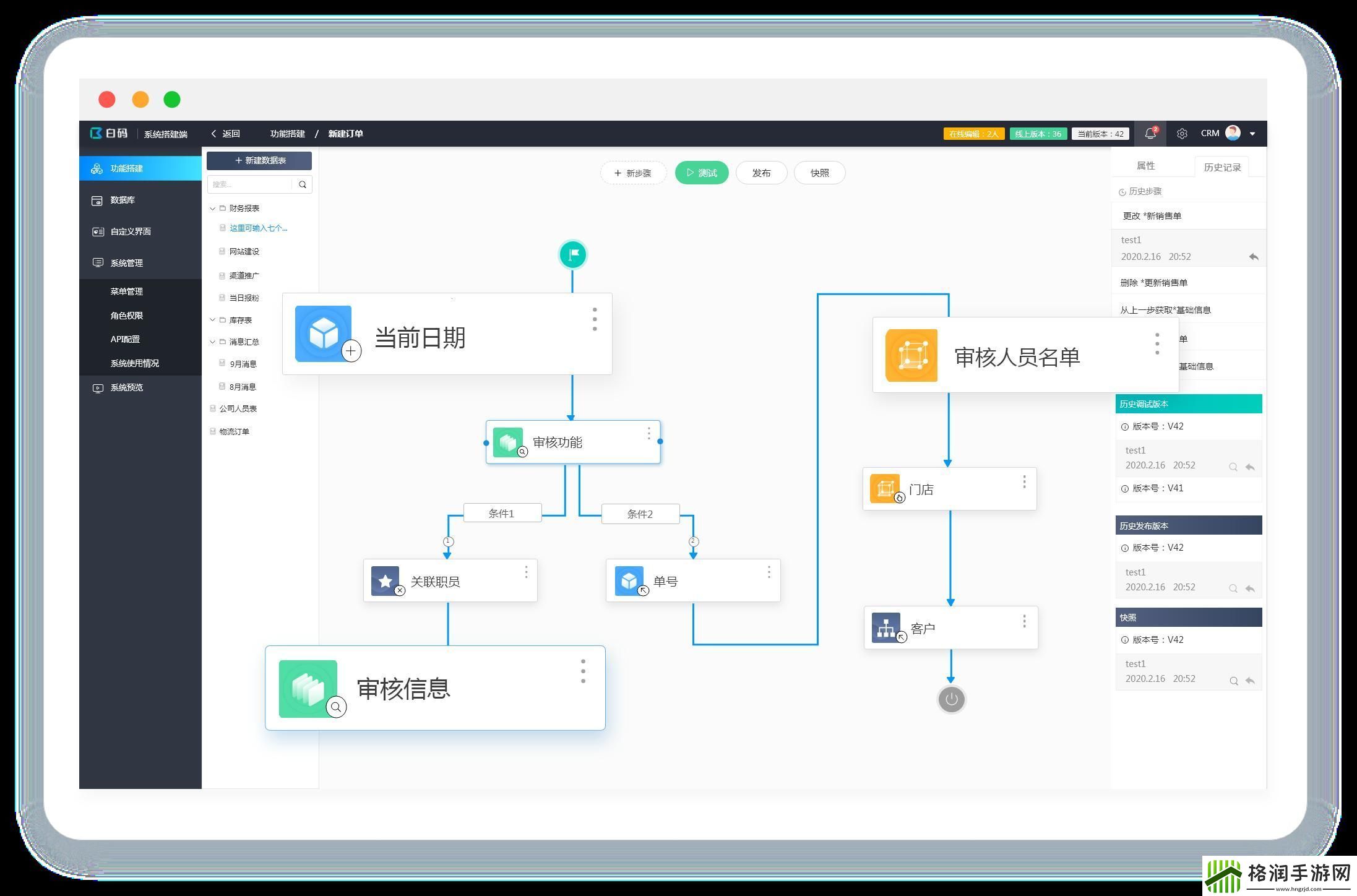Select 网站建设 table in tree
This screenshot has width=1357, height=896.
point(244,251)
